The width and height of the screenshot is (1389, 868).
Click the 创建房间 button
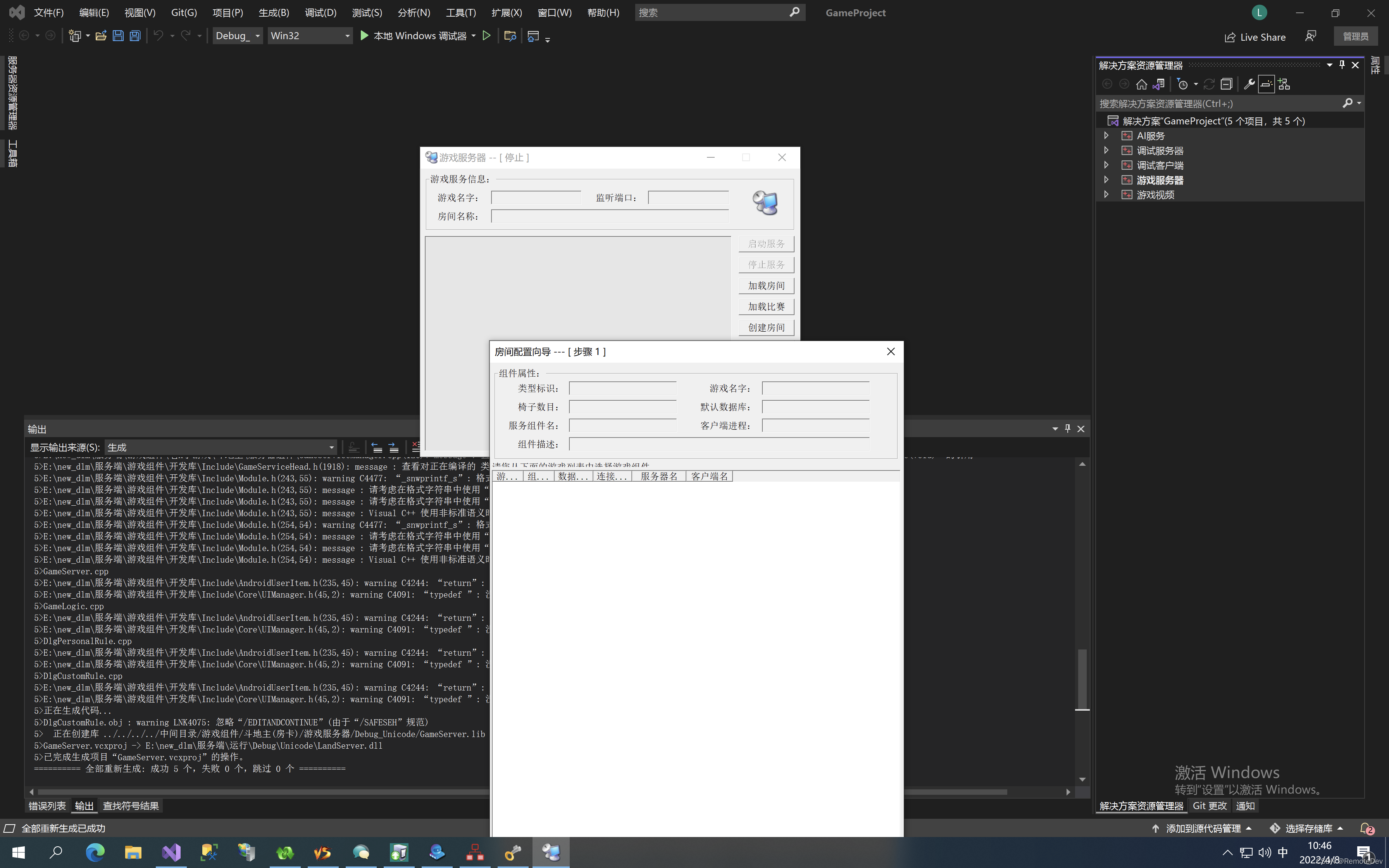coord(766,327)
